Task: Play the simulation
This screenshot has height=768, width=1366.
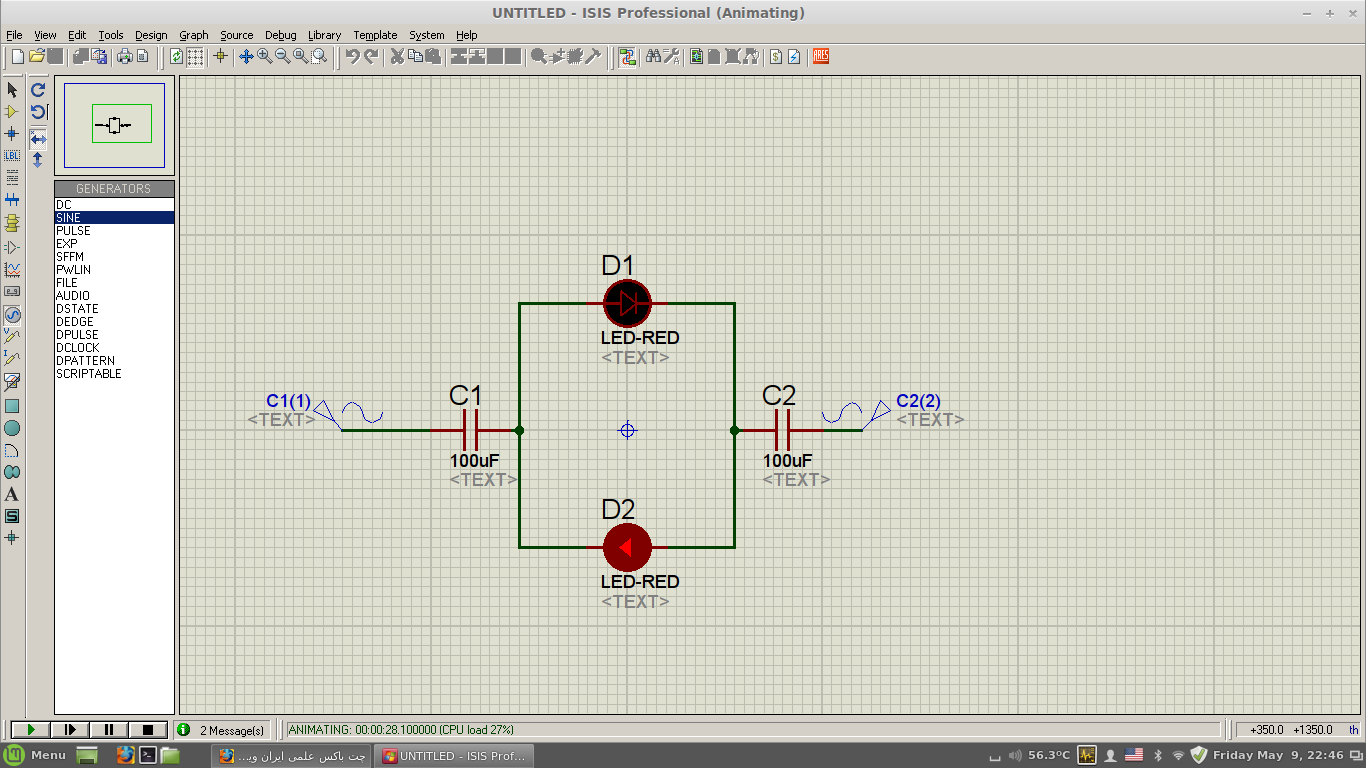Action: point(30,730)
